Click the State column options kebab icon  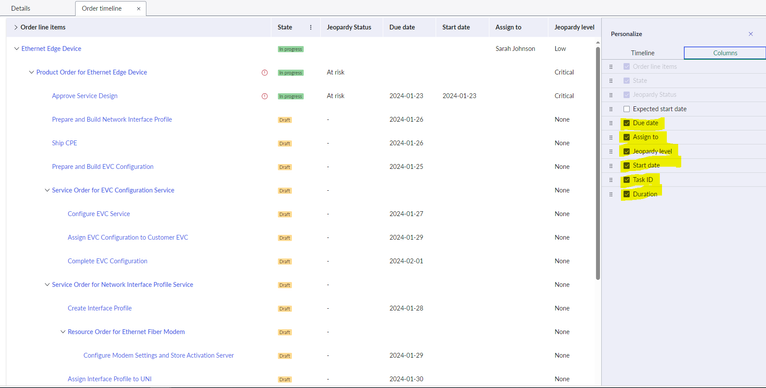coord(311,27)
